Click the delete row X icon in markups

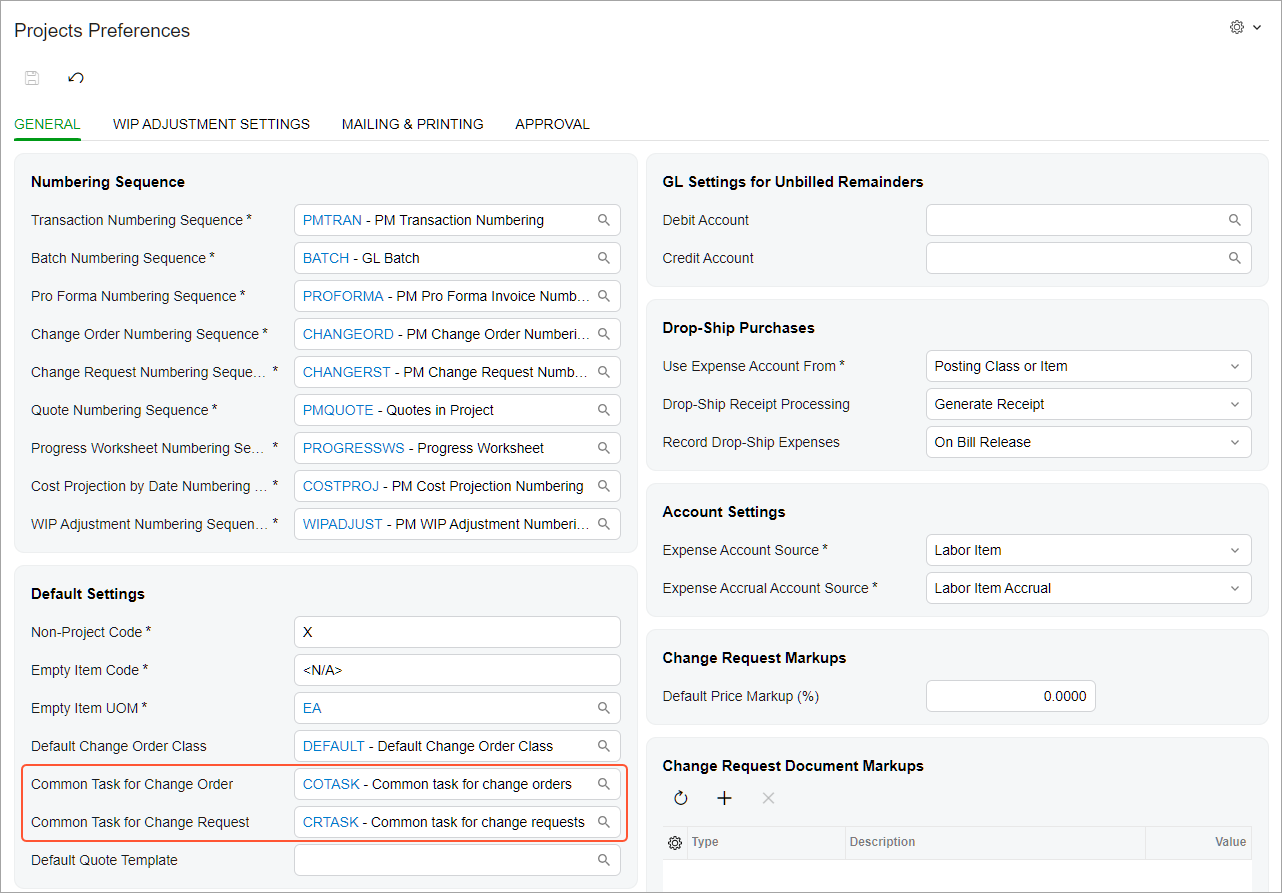(768, 798)
